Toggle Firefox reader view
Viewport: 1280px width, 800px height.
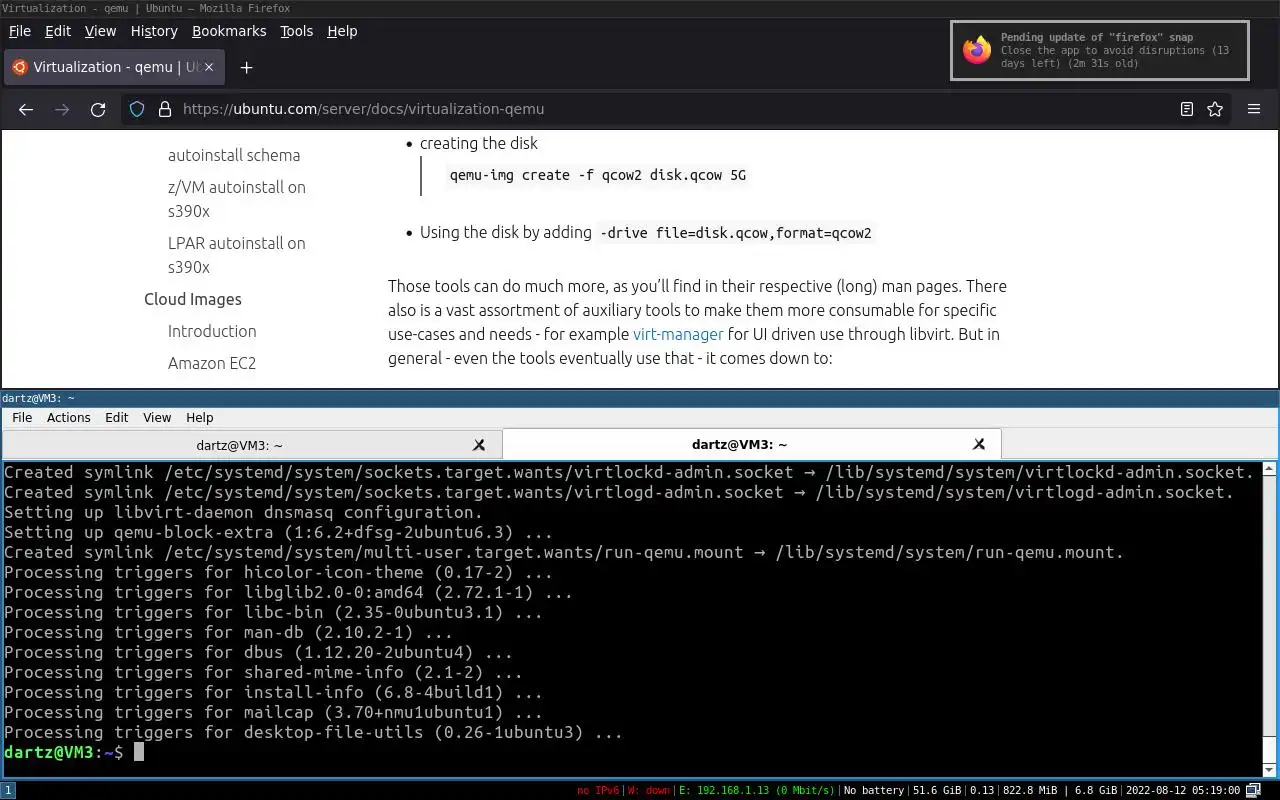tap(1187, 109)
